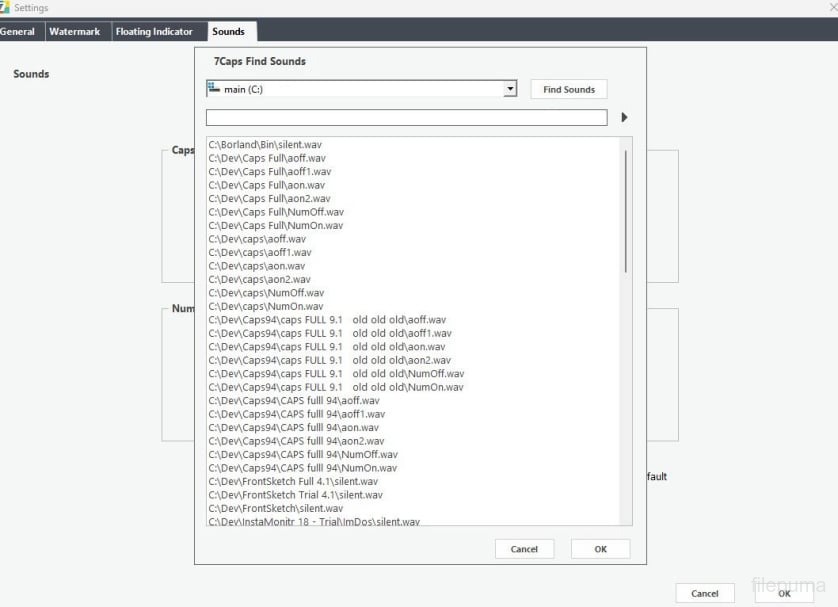
Task: Go to the Floating Indicator tab
Action: (x=154, y=32)
